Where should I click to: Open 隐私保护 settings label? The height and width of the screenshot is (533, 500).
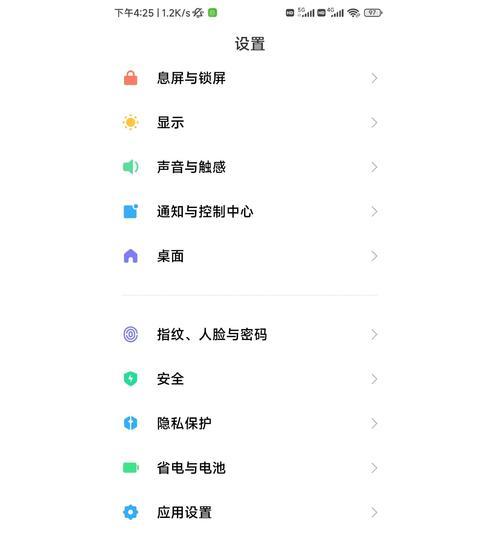(x=184, y=424)
